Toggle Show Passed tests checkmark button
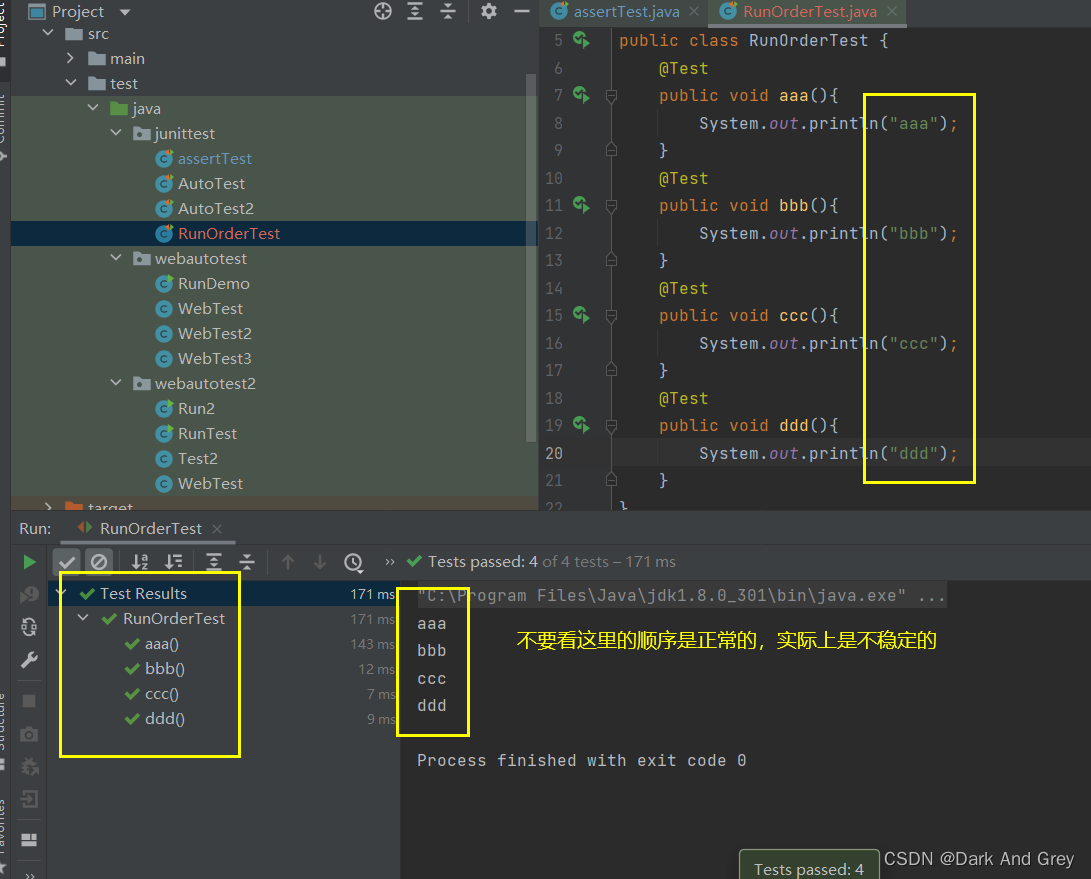The height and width of the screenshot is (879, 1091). pos(66,562)
